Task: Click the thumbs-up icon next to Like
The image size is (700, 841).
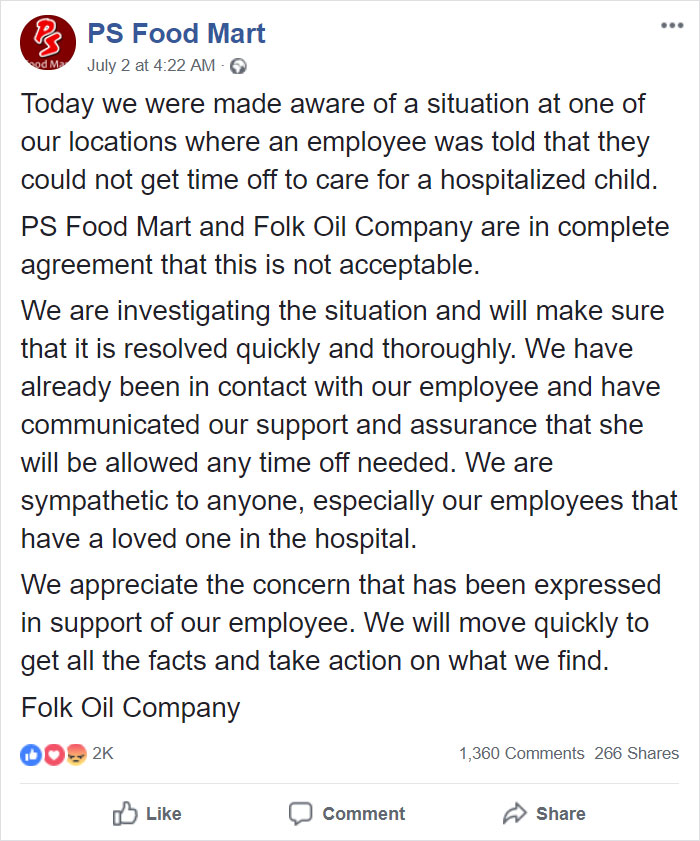Action: click(125, 813)
